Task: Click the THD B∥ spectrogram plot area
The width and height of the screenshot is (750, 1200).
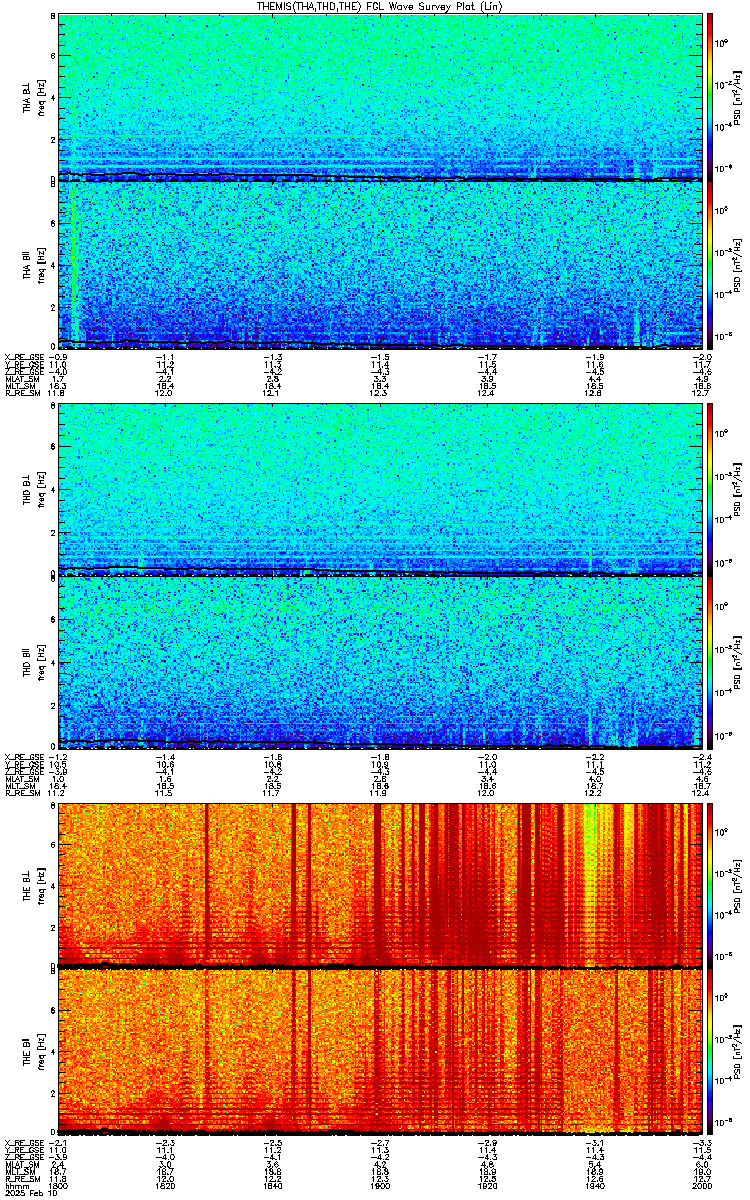Action: [378, 661]
